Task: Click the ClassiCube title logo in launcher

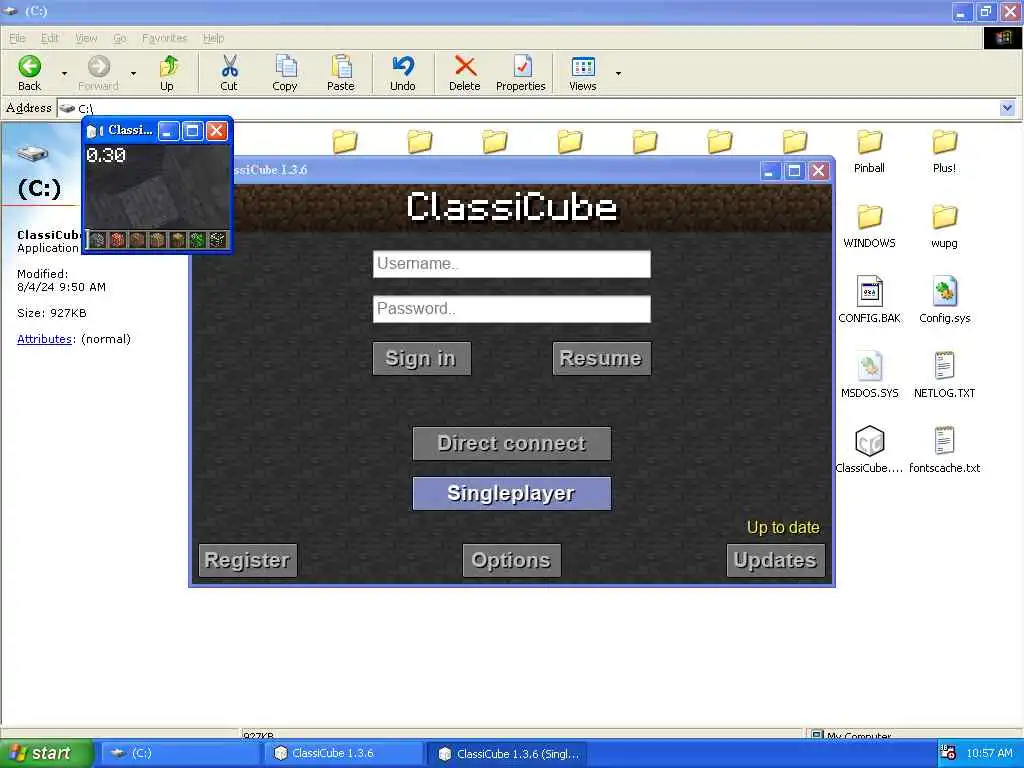Action: click(x=512, y=206)
